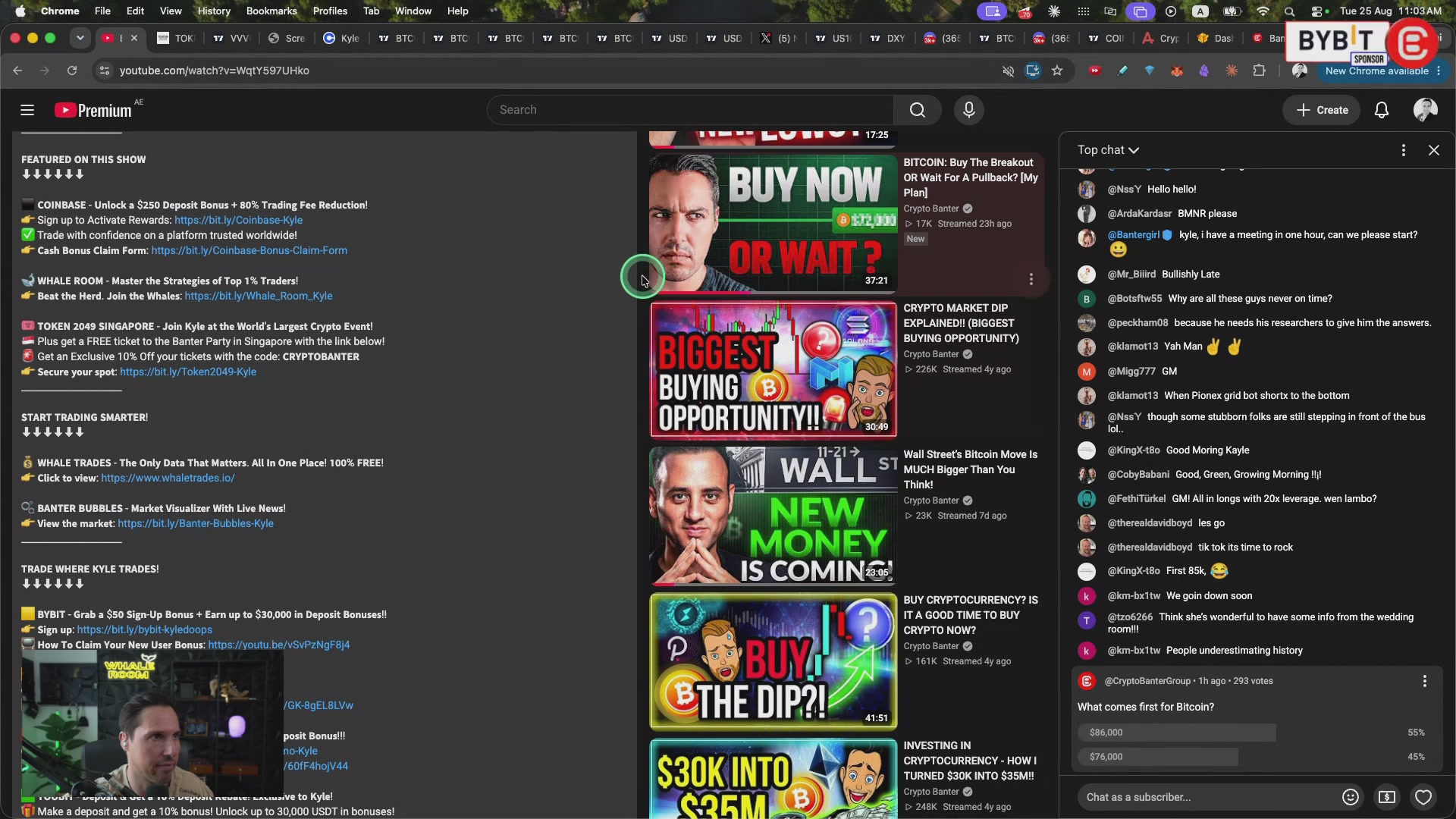This screenshot has height=819, width=1456.
Task: Open the YouTube guide hamburger menu
Action: click(27, 110)
